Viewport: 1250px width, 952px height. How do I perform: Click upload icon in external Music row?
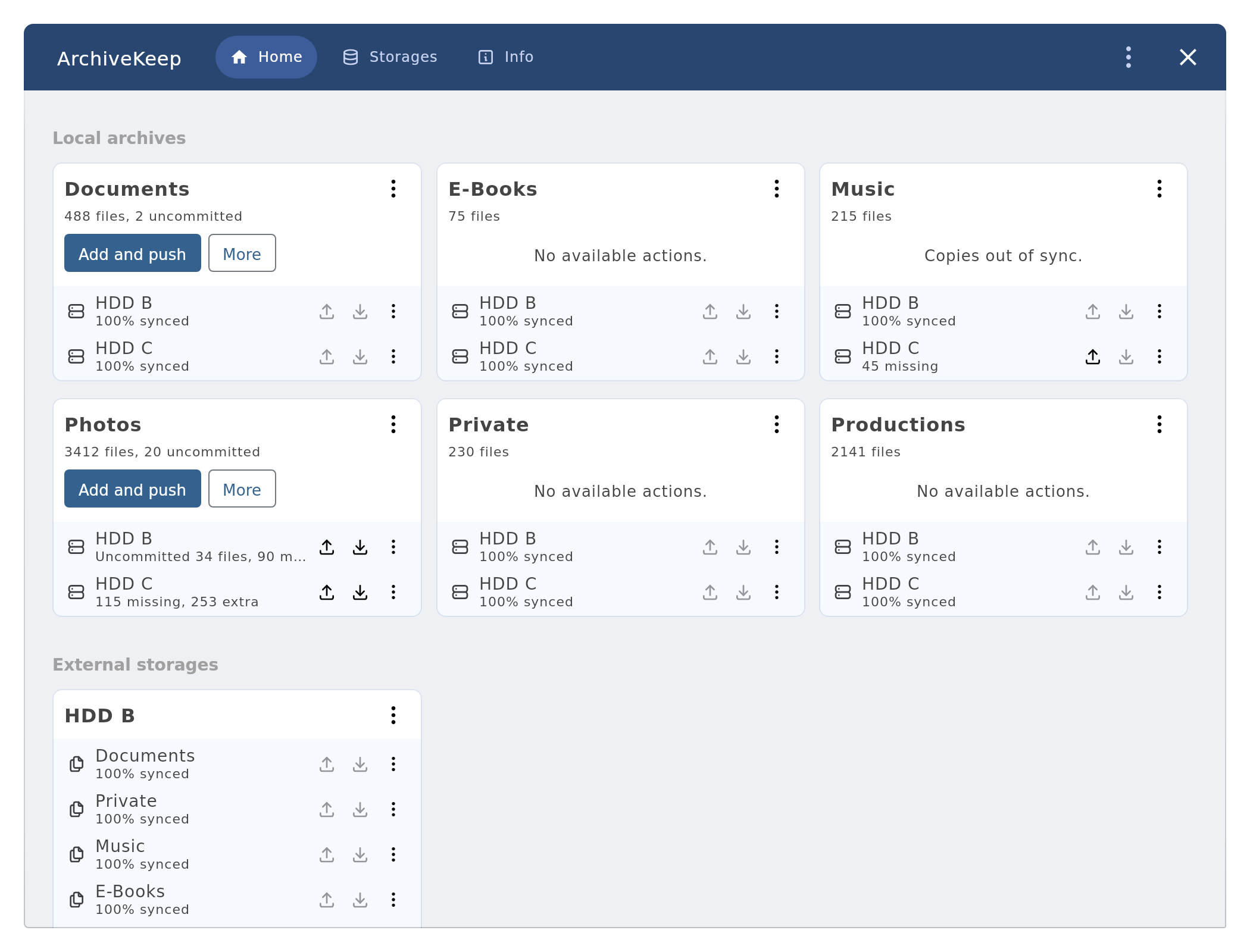pyautogui.click(x=327, y=854)
